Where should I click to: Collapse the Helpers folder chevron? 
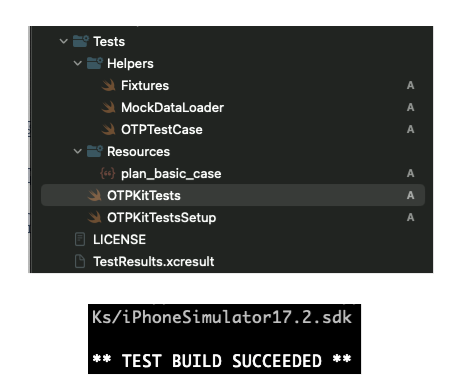78,63
